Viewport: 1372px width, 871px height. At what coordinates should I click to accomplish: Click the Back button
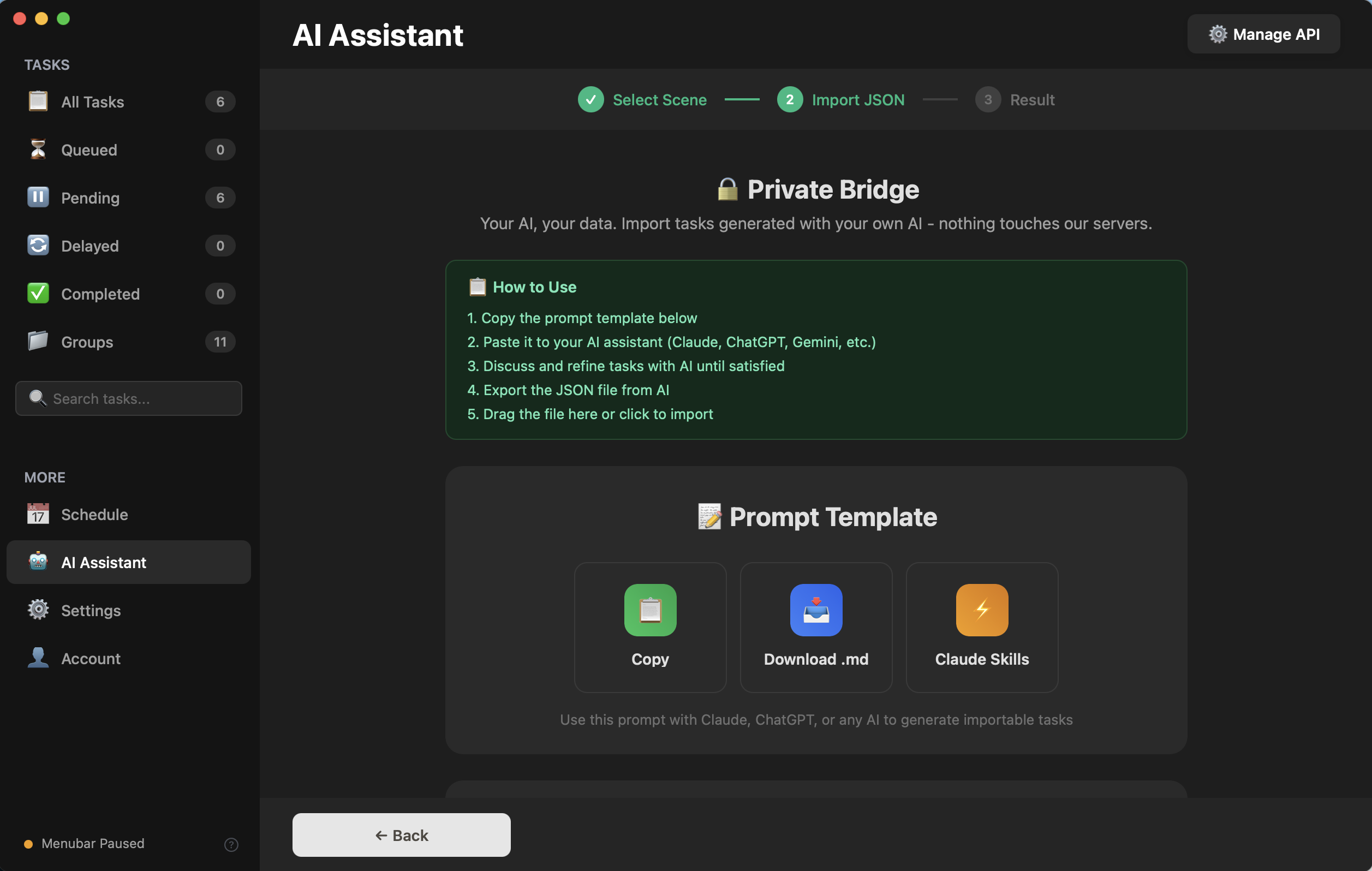click(401, 834)
